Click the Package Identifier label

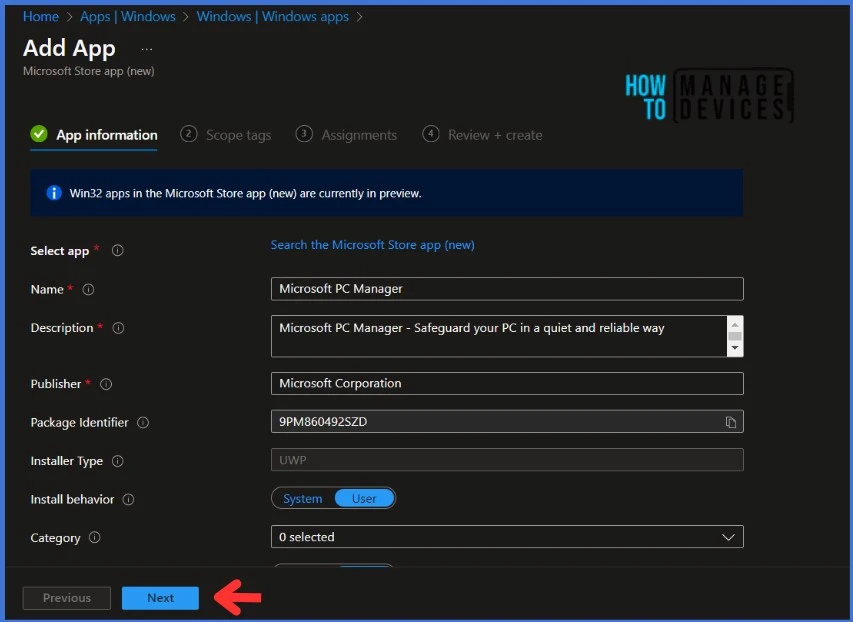79,422
